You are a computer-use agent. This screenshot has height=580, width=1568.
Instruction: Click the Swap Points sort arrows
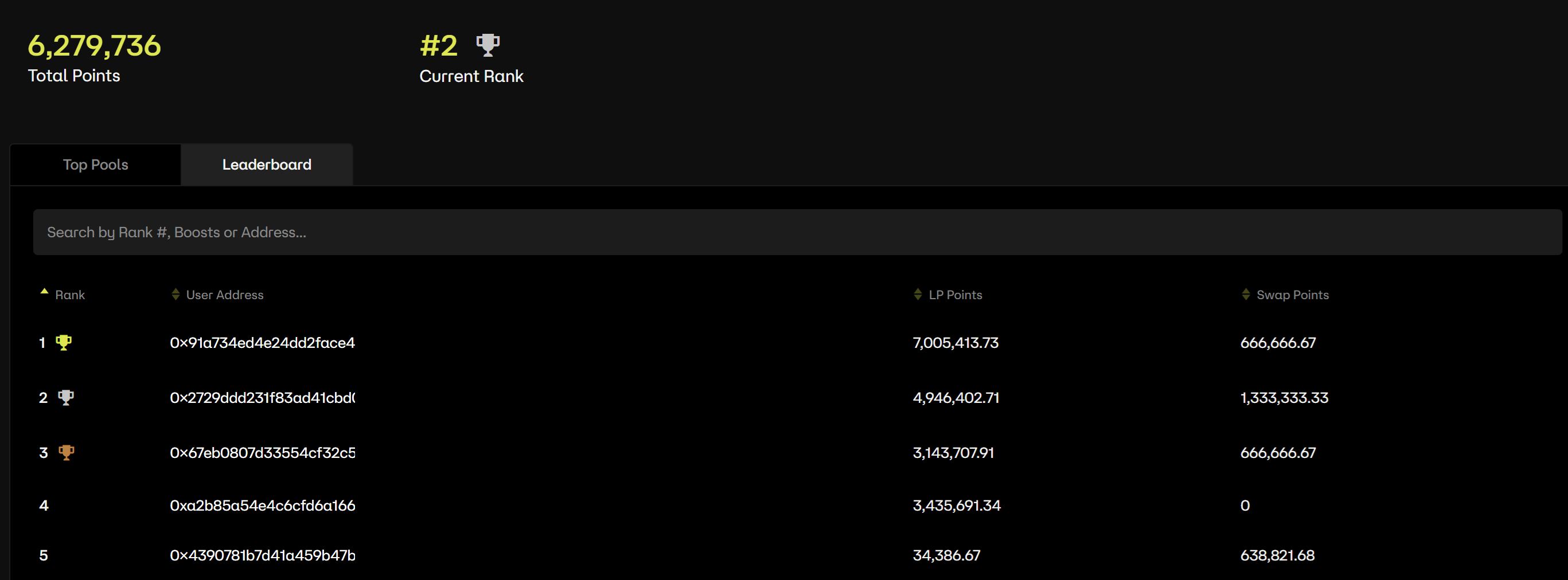[1245, 294]
